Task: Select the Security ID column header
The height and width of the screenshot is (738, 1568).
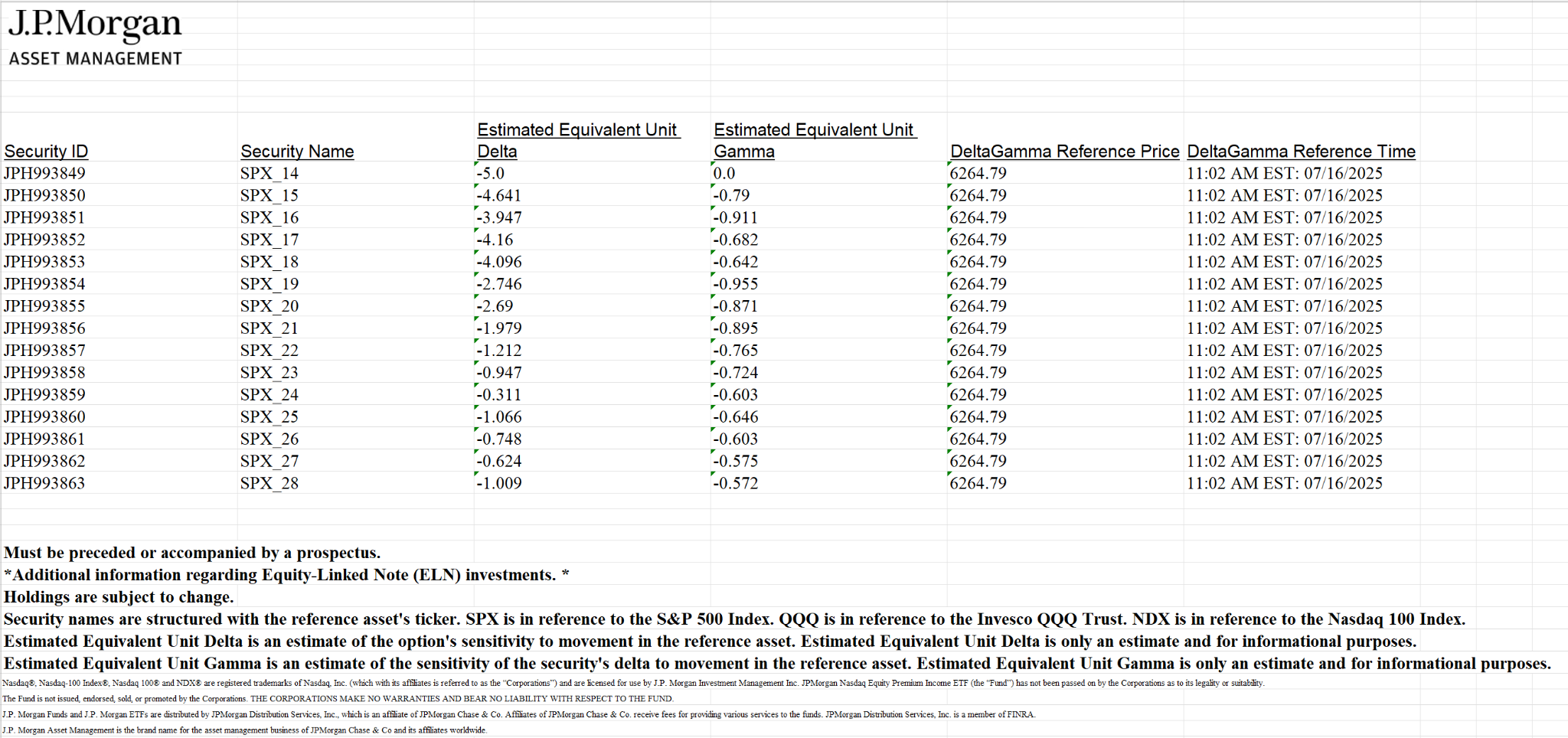Action: 46,152
